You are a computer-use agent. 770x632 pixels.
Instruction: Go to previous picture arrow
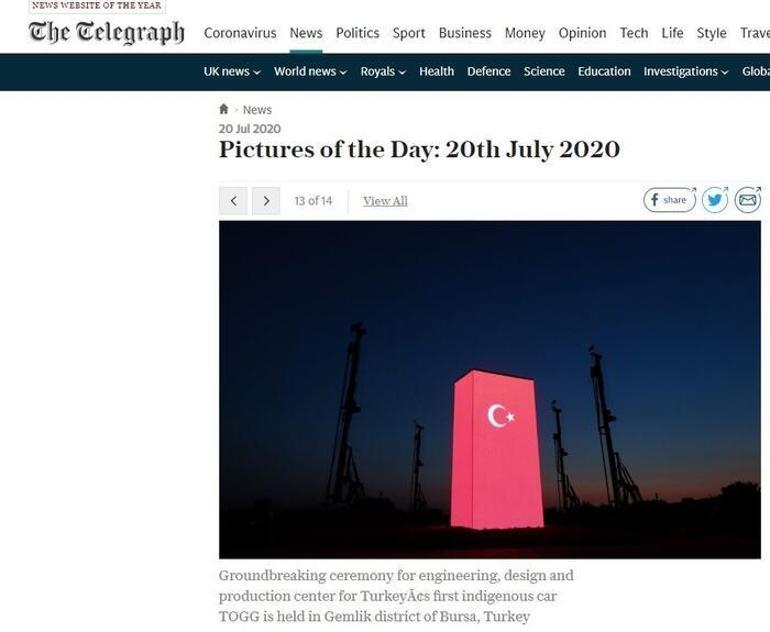[233, 201]
